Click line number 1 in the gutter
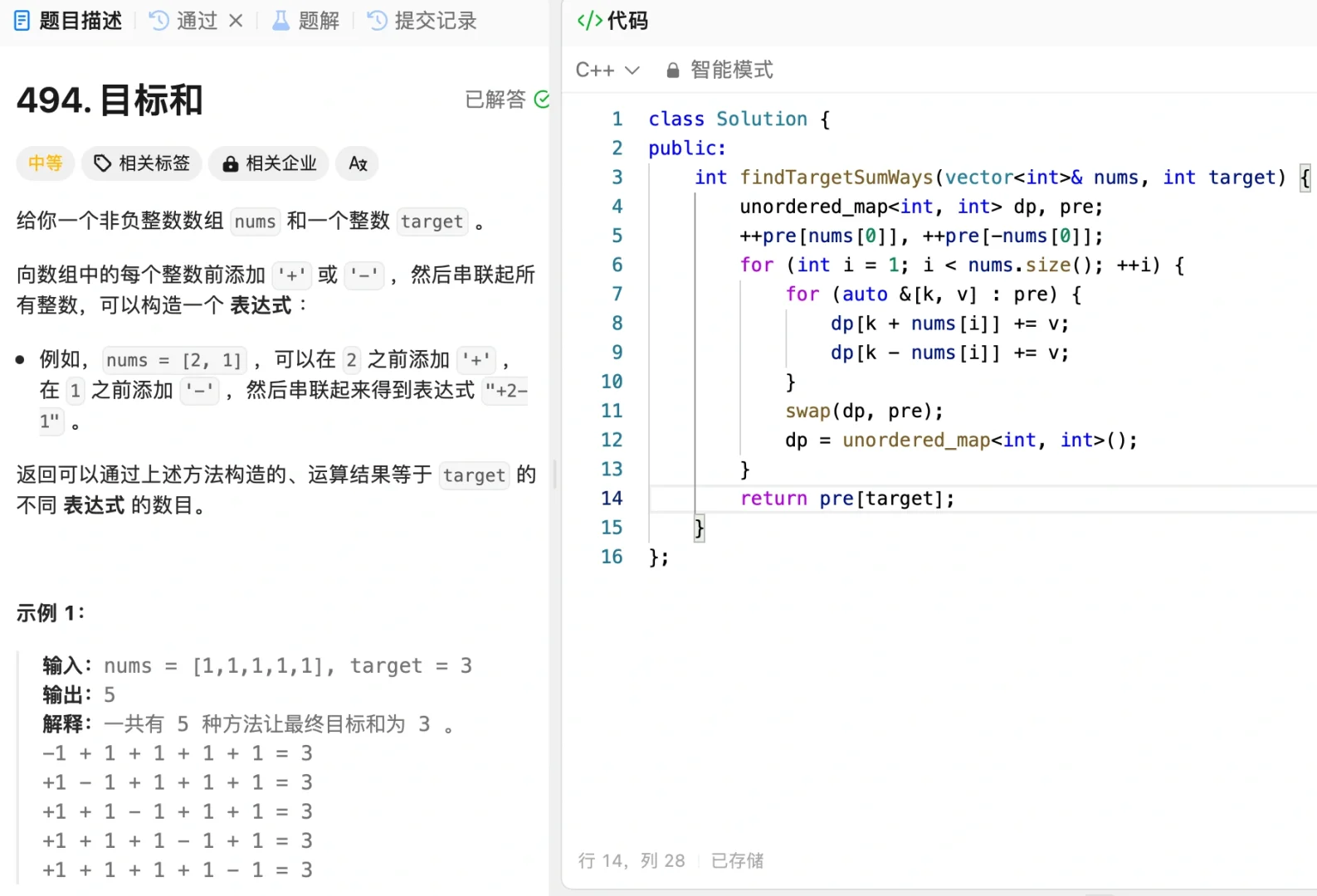The height and width of the screenshot is (896, 1317). (x=617, y=119)
